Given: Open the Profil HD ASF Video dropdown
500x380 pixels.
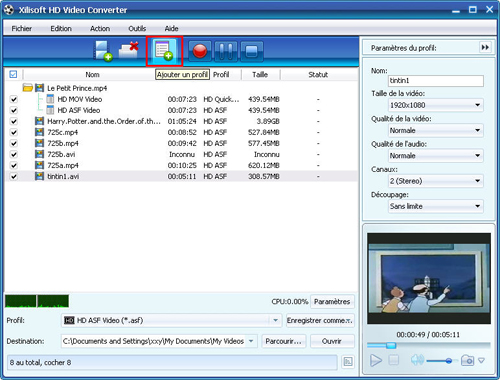Looking at the screenshot, I should click(275, 320).
